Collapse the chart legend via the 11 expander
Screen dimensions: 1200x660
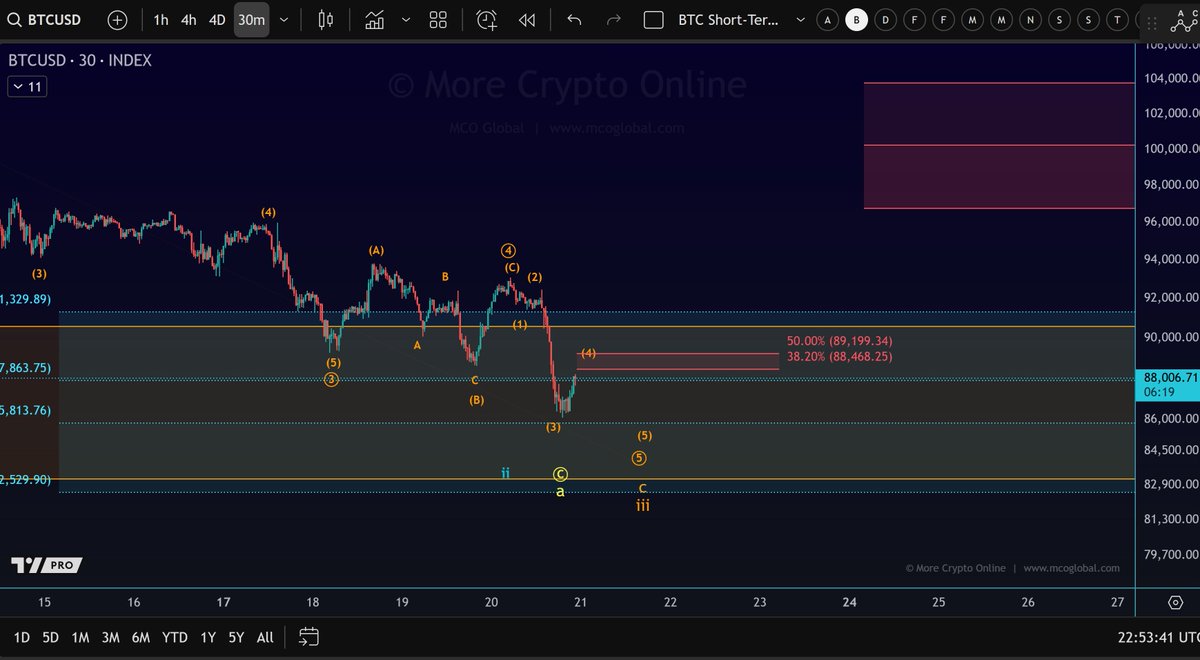[27, 86]
